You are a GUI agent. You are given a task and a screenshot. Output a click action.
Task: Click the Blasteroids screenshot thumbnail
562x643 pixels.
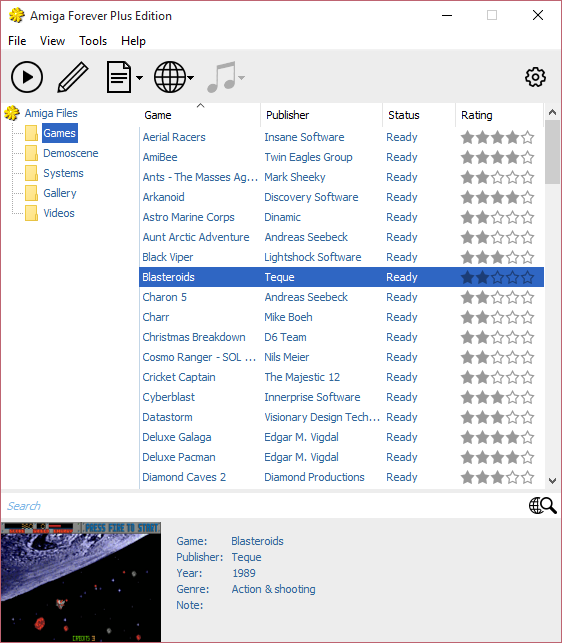(x=81, y=582)
